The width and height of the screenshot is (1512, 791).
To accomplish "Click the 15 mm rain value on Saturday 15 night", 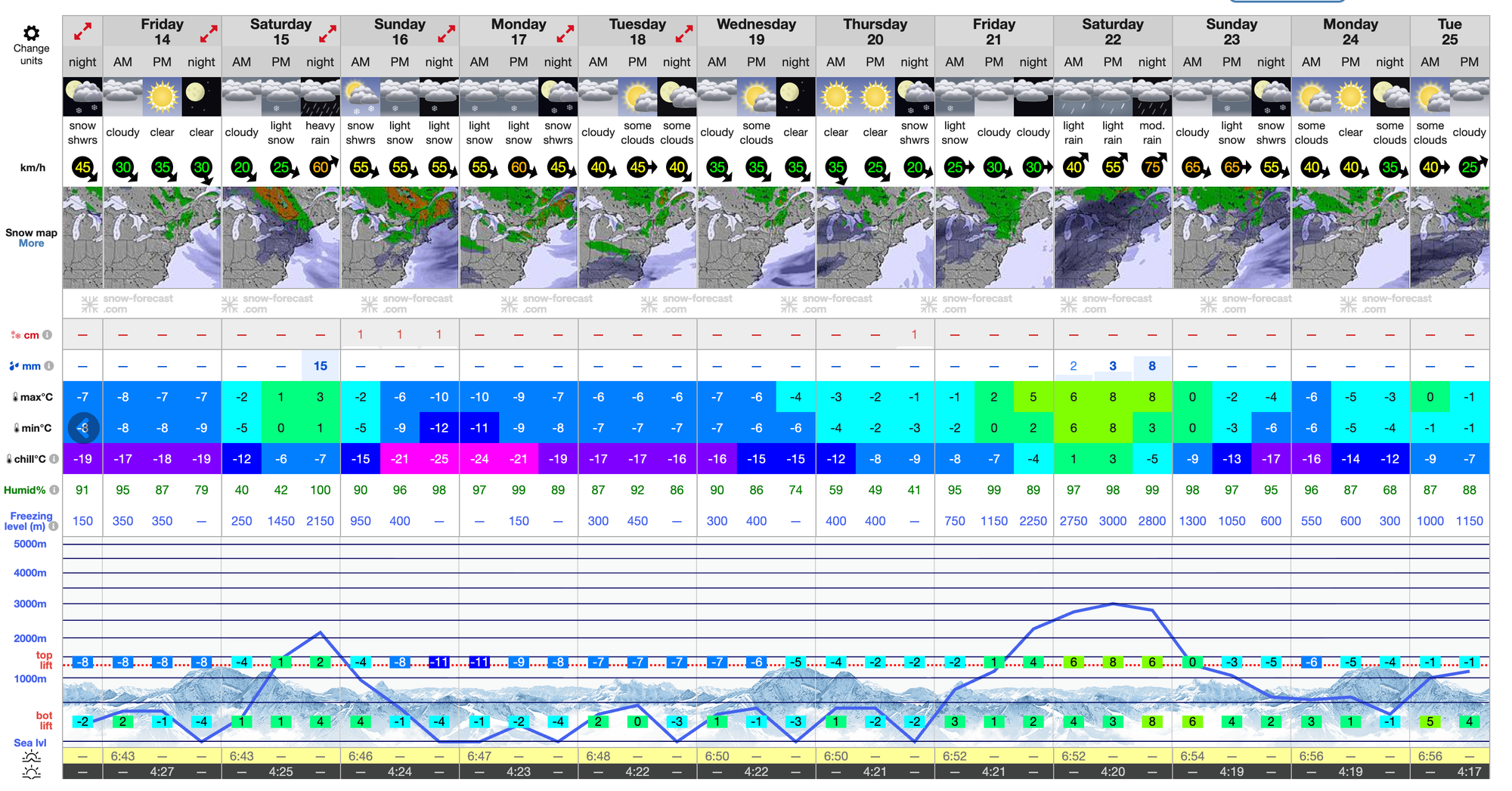I will 321,366.
